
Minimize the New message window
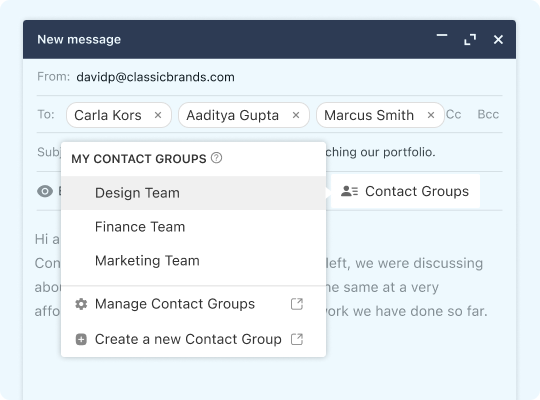pos(442,35)
